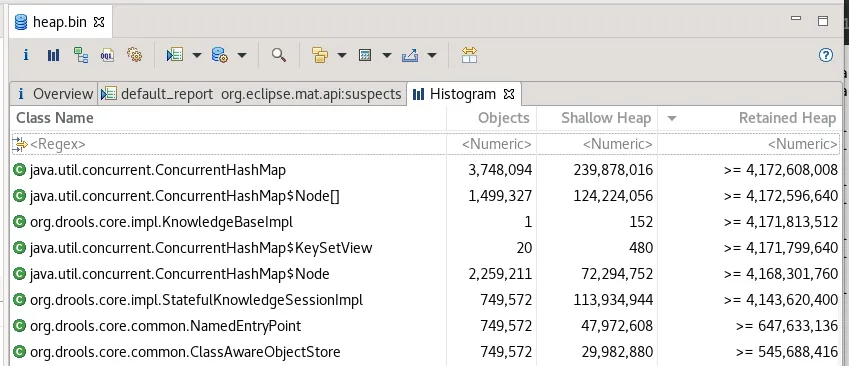Expand the group-by result dropdown arrow
849x366 pixels.
(342, 55)
